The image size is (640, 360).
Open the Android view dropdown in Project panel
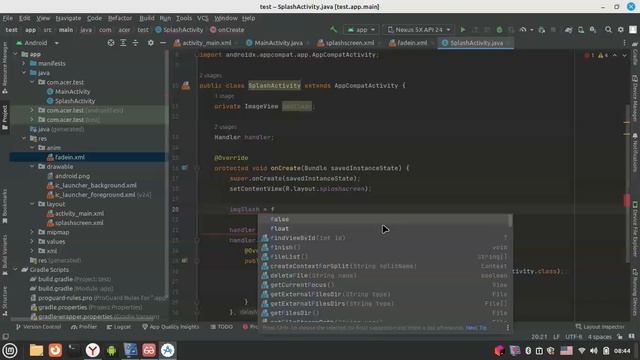tap(38, 42)
